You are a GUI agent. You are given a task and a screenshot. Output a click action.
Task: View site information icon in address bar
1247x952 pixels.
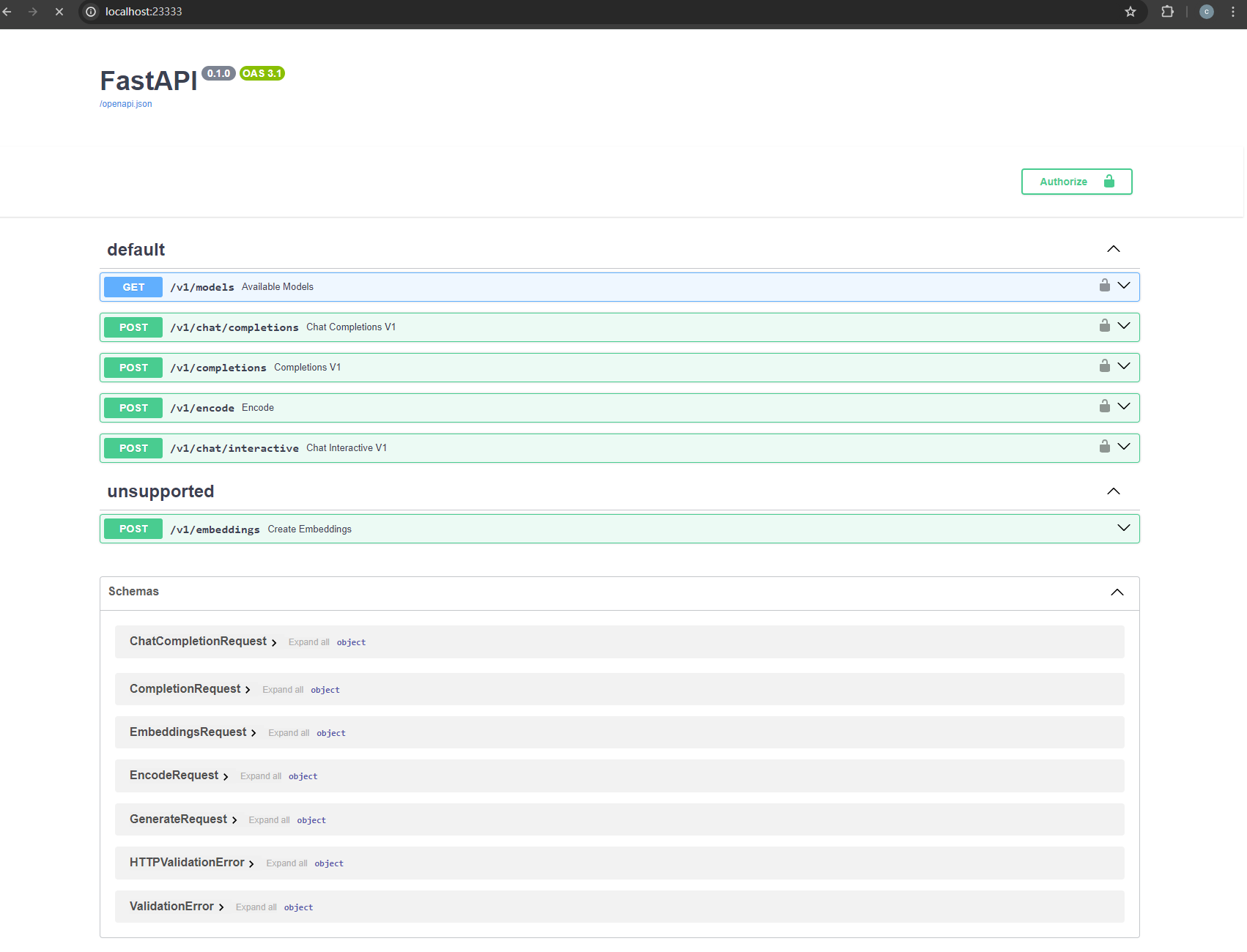click(x=91, y=12)
